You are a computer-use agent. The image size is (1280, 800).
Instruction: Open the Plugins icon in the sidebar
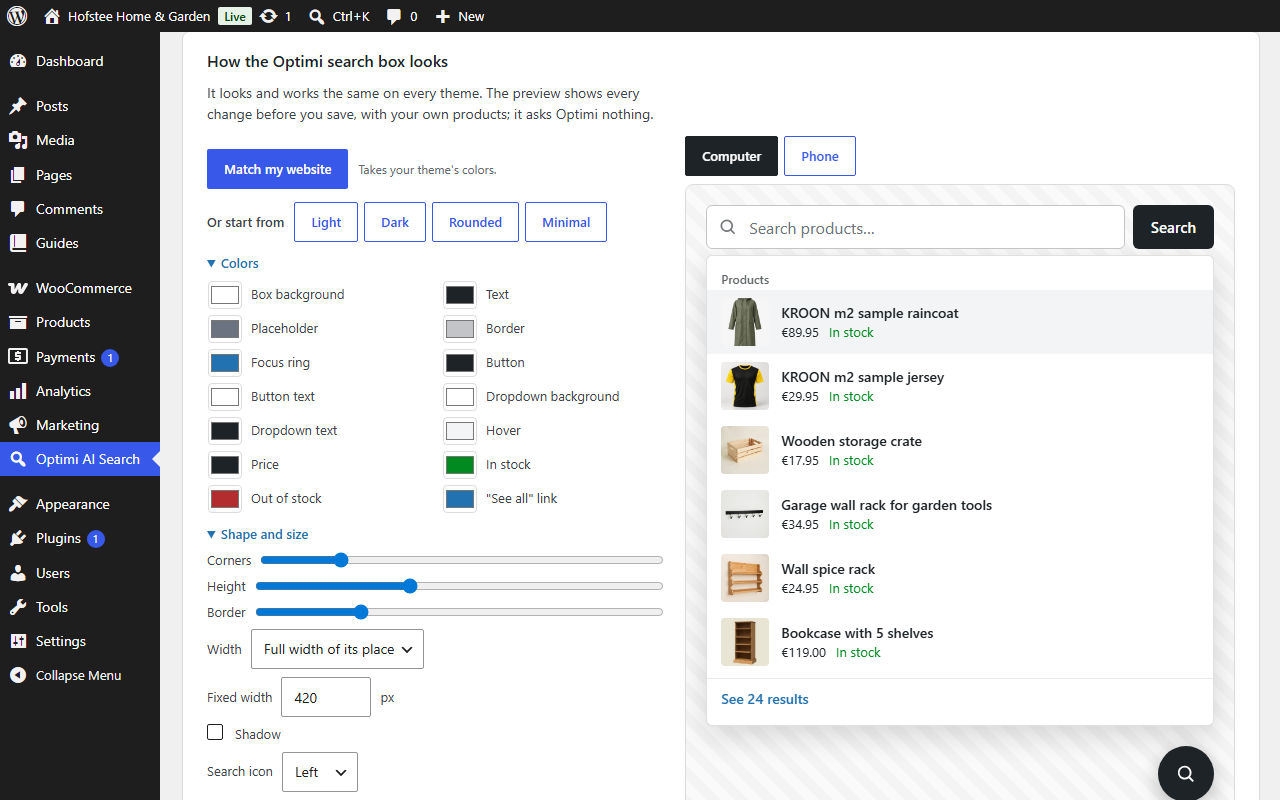(x=18, y=538)
